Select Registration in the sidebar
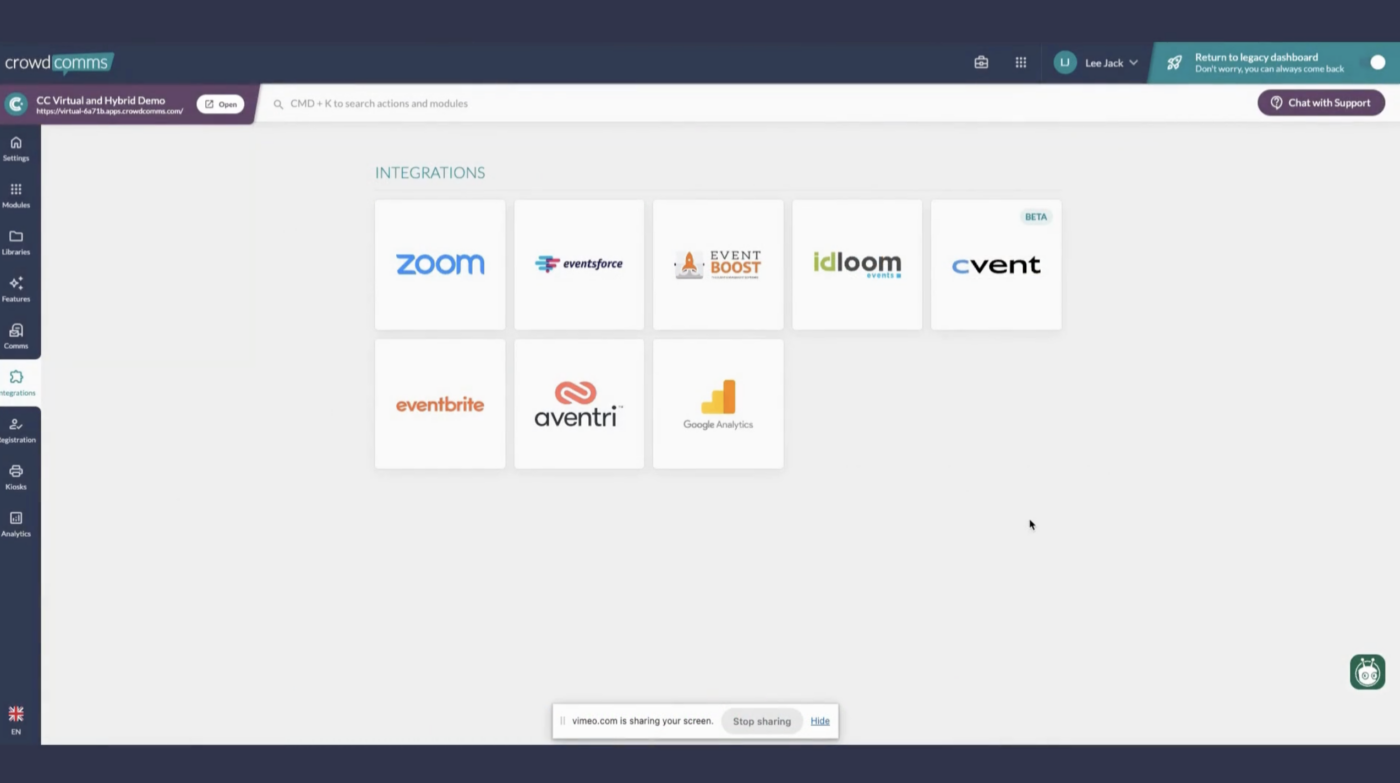 click(x=16, y=430)
